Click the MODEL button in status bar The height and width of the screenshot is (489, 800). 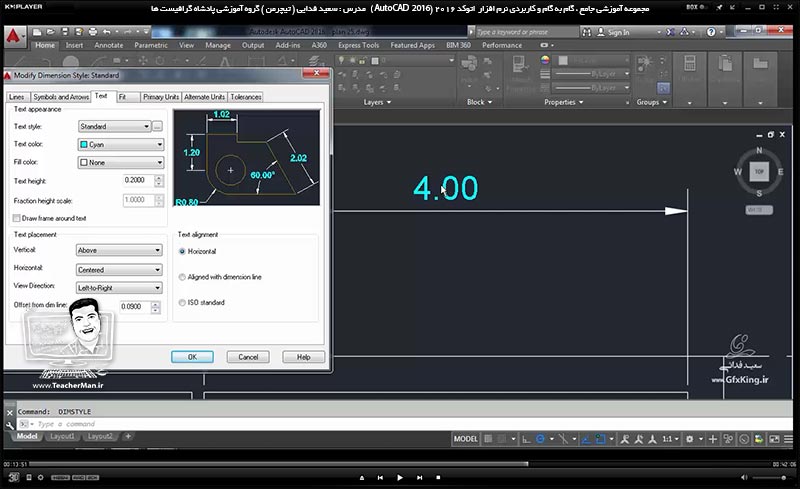(466, 439)
